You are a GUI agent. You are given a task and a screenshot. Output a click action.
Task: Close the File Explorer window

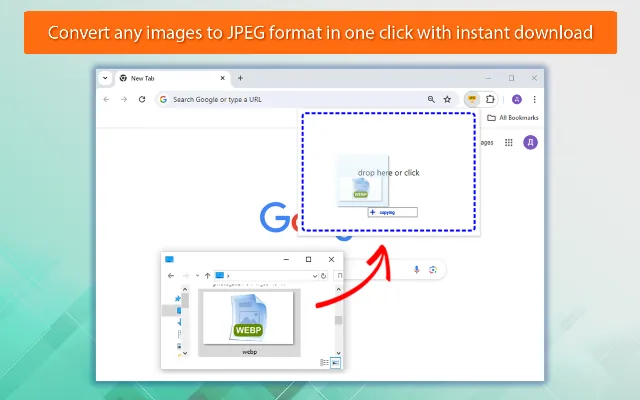(x=331, y=259)
